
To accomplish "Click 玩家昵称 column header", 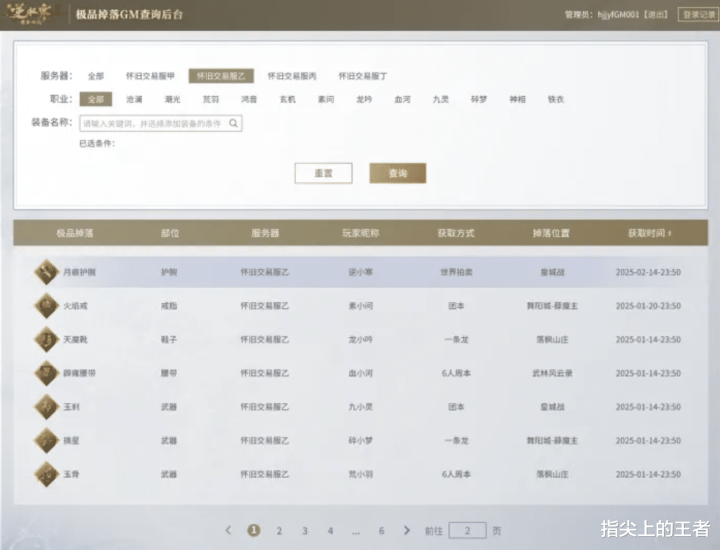I will click(360, 233).
